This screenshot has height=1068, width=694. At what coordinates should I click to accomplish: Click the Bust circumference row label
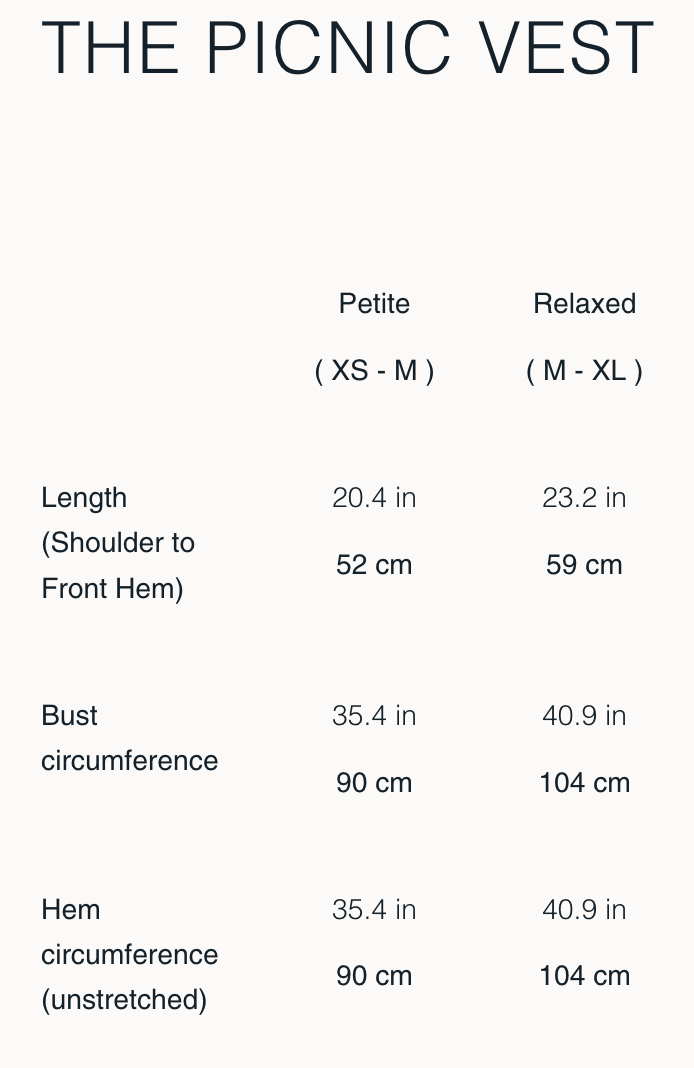click(129, 738)
